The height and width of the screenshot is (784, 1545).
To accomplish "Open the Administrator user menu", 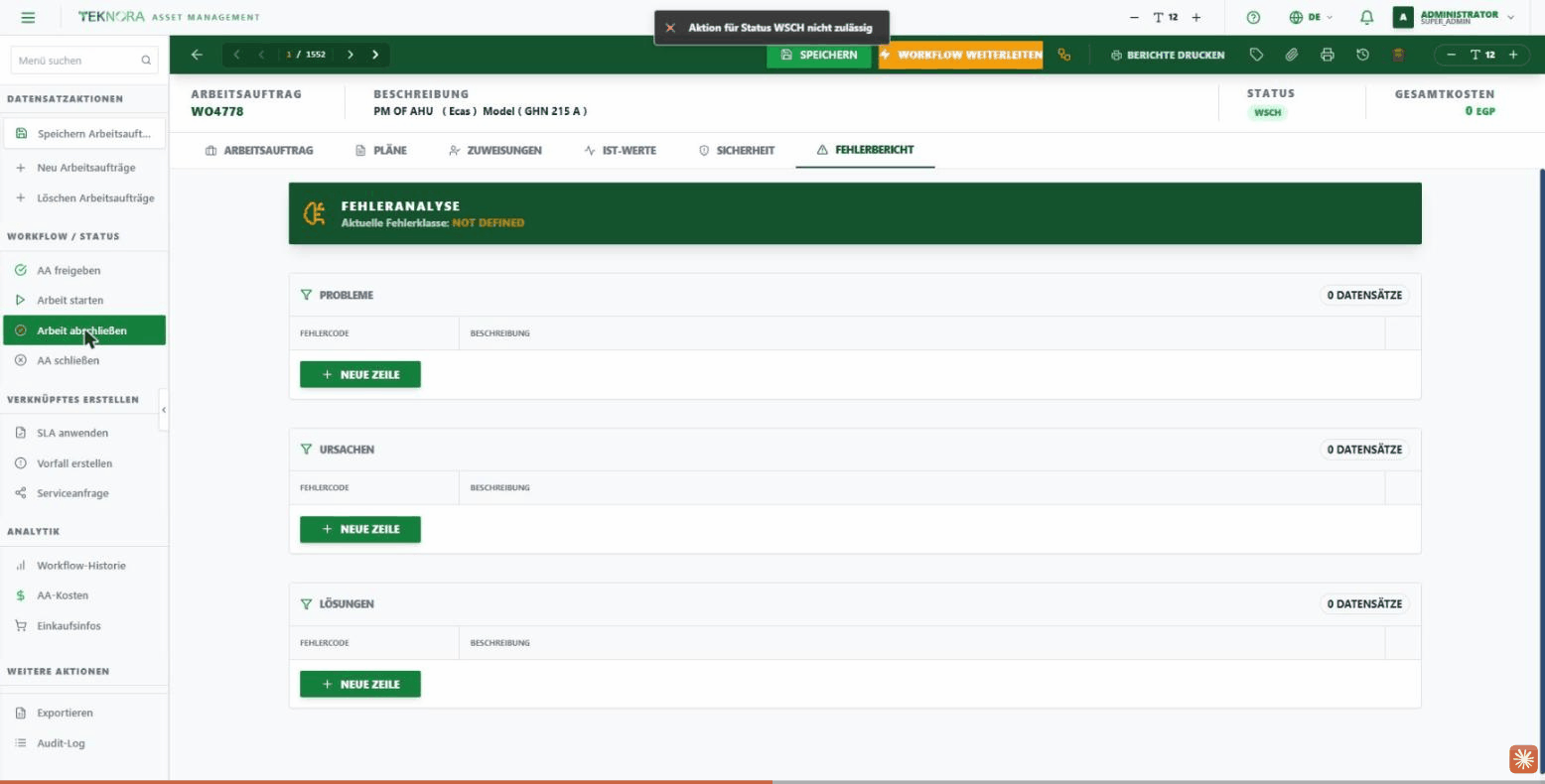I will click(1455, 17).
